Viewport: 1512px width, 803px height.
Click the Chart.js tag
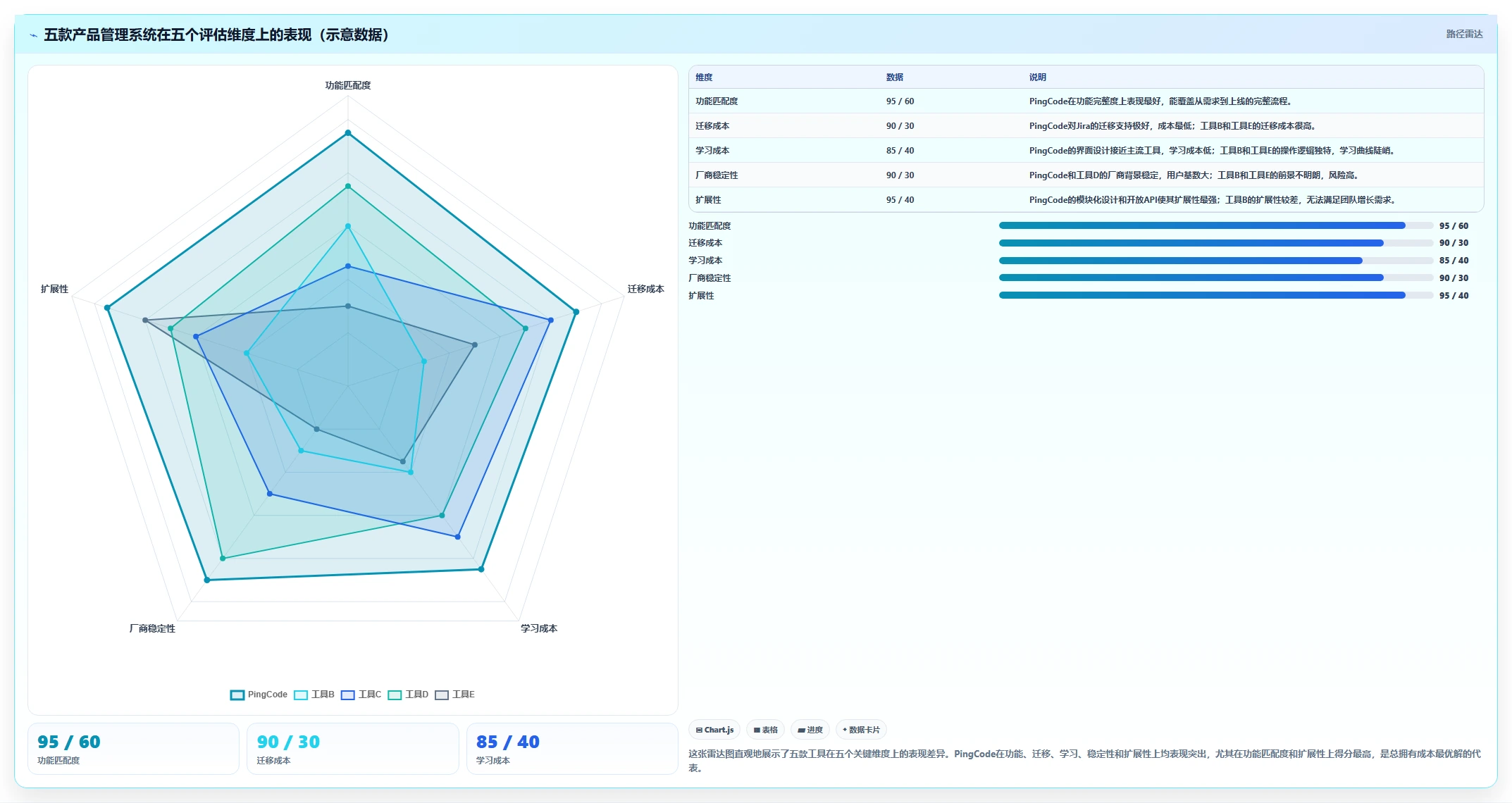(x=714, y=730)
